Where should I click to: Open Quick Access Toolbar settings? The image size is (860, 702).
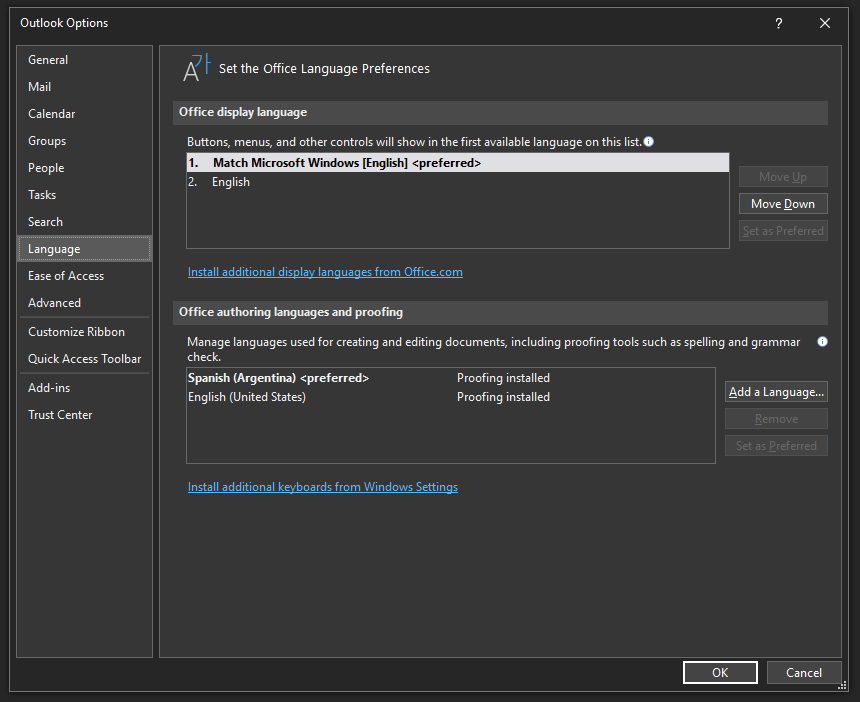click(x=84, y=359)
